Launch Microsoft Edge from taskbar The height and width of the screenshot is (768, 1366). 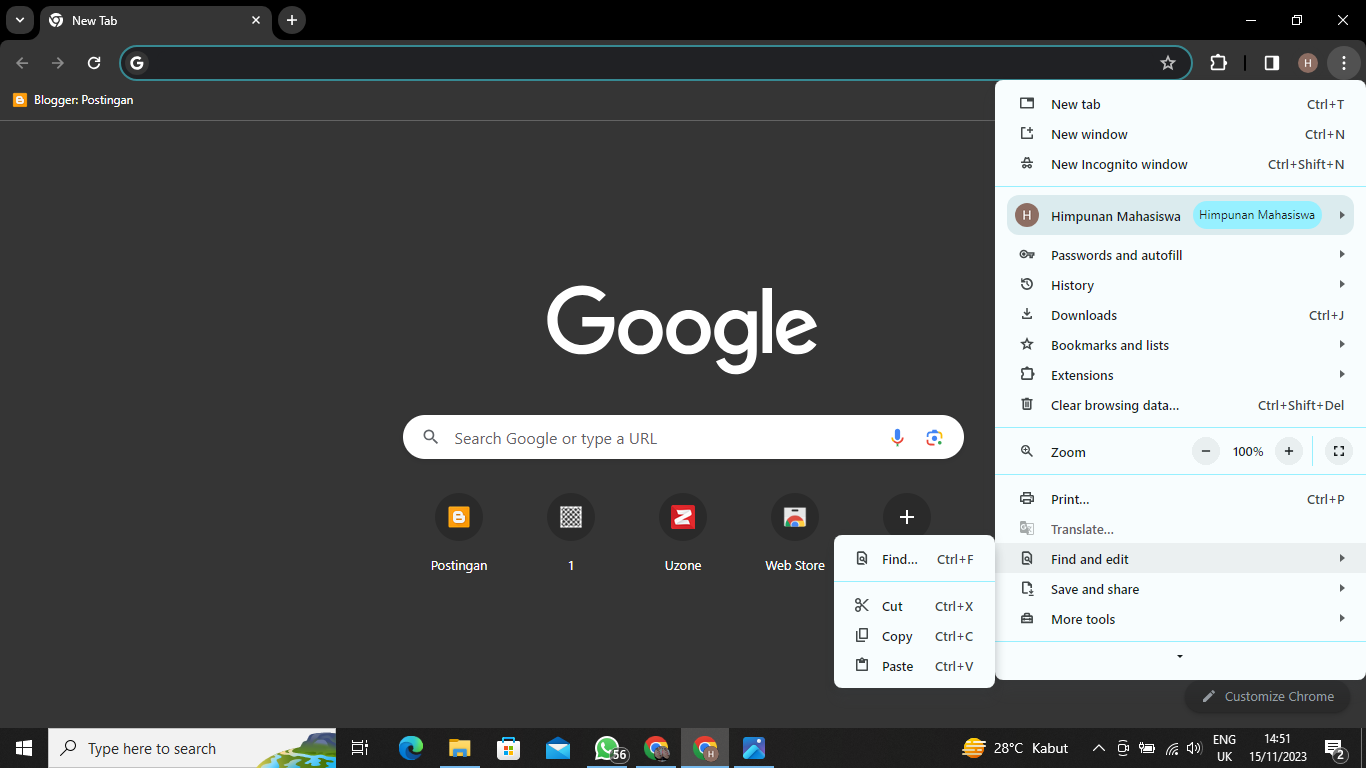click(x=411, y=748)
